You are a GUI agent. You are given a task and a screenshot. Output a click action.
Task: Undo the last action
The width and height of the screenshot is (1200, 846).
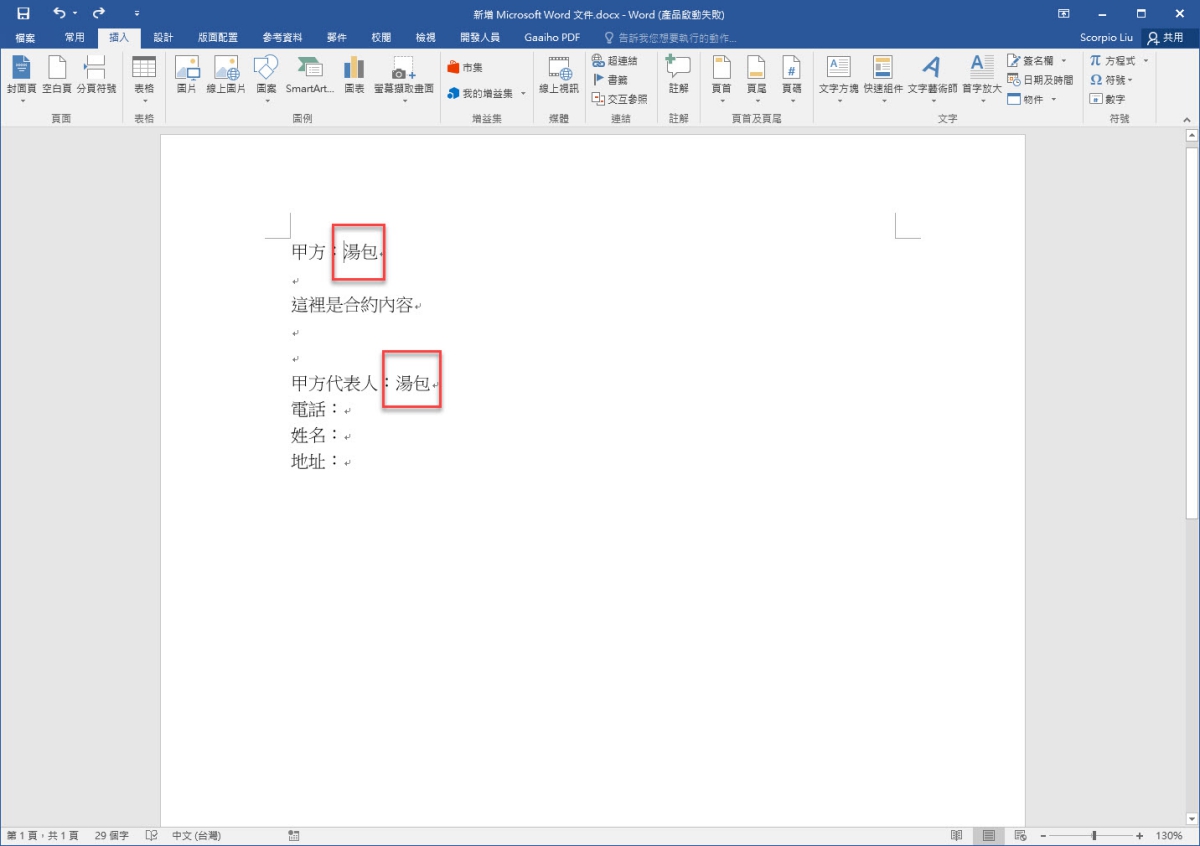59,14
